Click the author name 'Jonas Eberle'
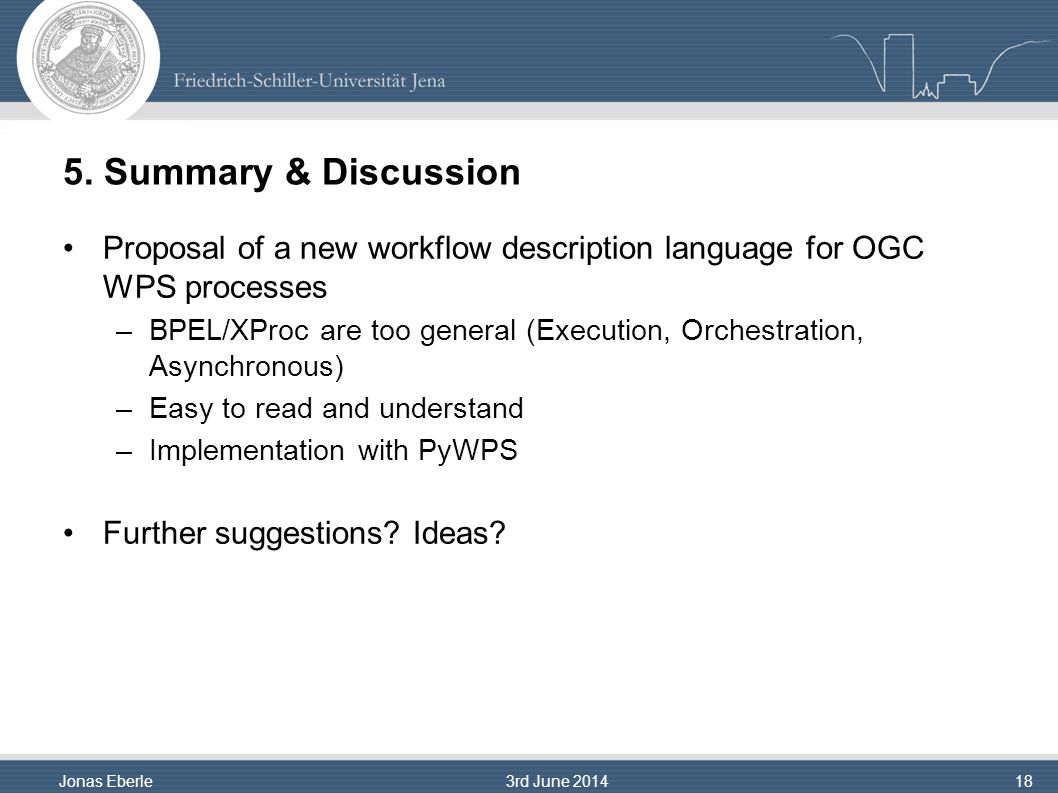Screen dimensions: 1058x793 [106, 781]
